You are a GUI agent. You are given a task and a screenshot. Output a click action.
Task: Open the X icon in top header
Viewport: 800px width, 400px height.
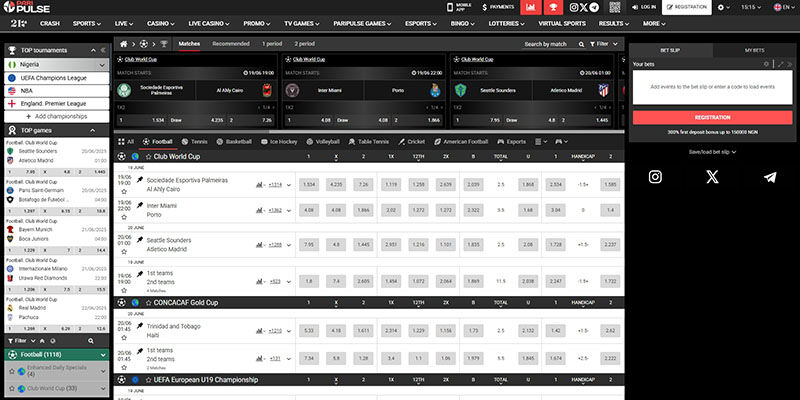click(584, 7)
